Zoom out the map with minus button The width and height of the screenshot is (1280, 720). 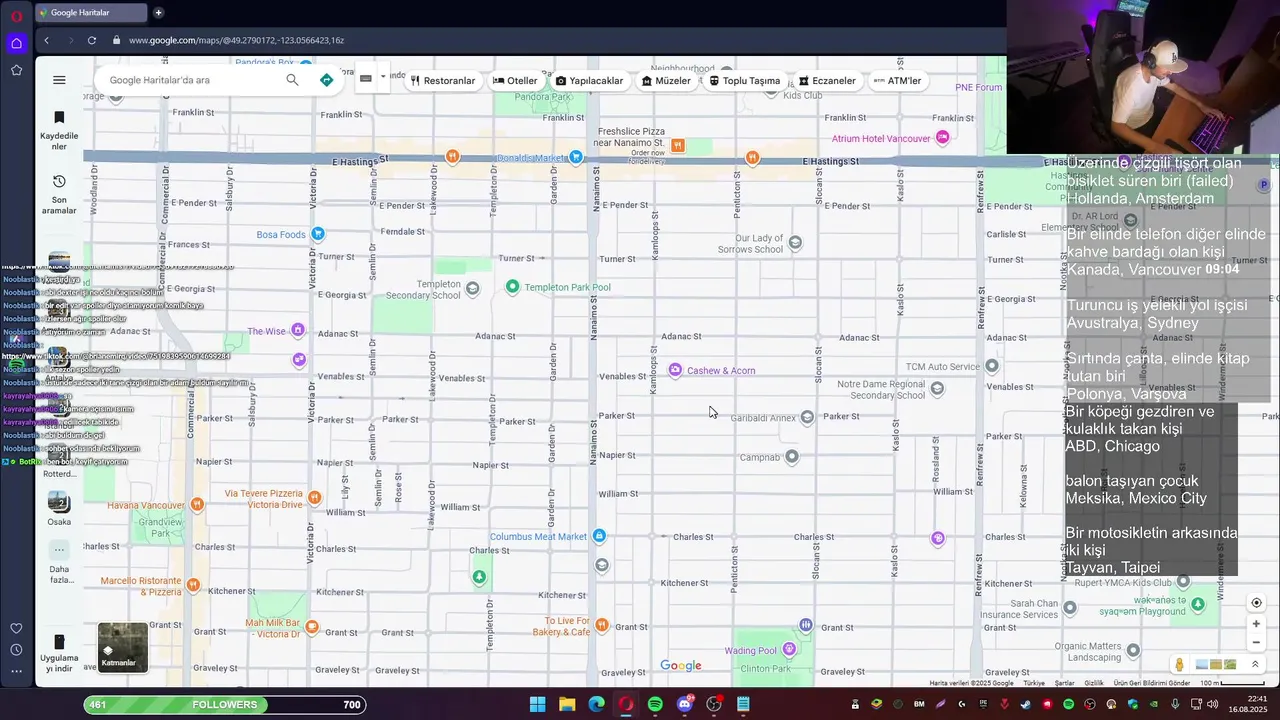pos(1257,643)
